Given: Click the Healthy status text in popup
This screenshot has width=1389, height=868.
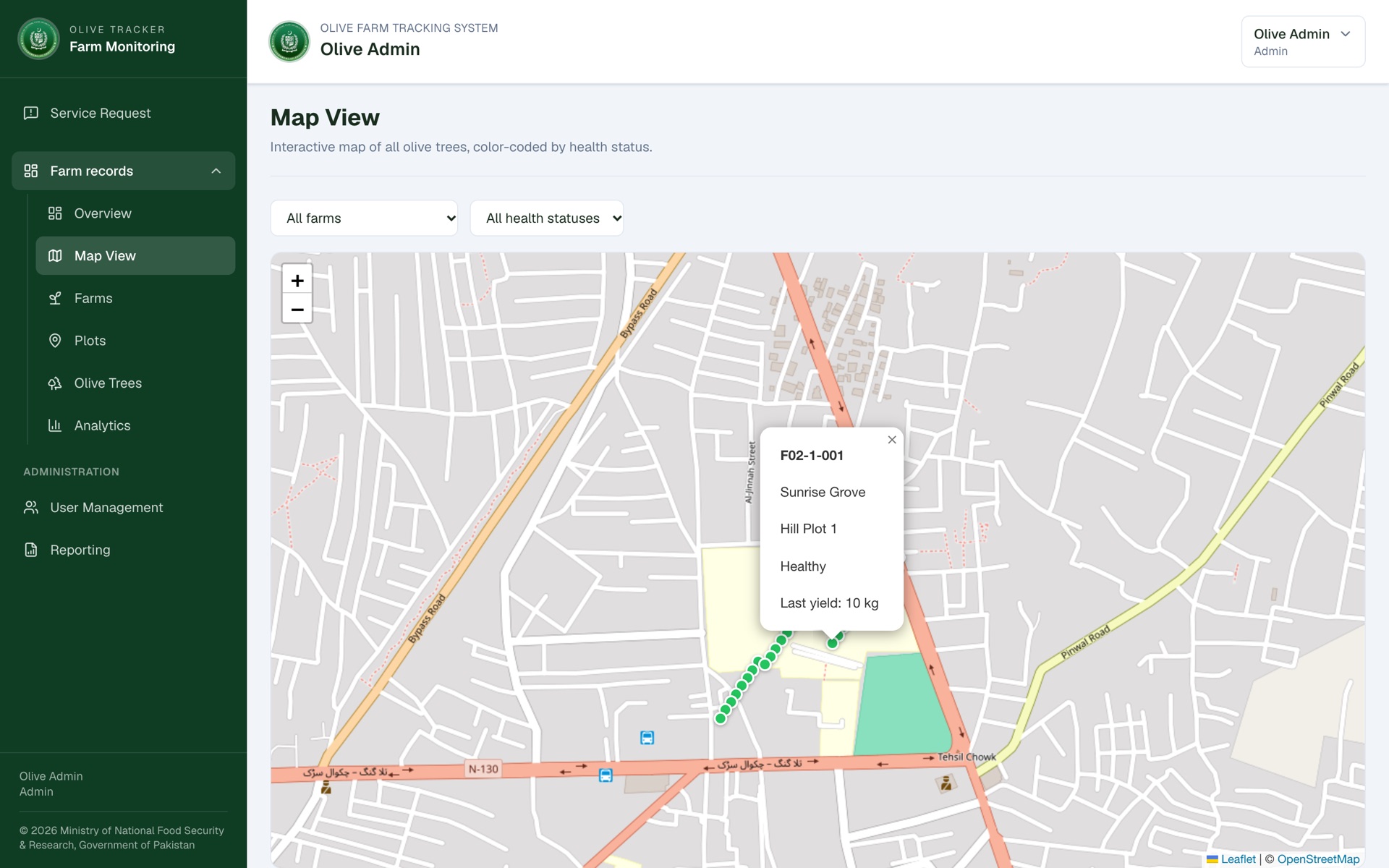Looking at the screenshot, I should 803,566.
